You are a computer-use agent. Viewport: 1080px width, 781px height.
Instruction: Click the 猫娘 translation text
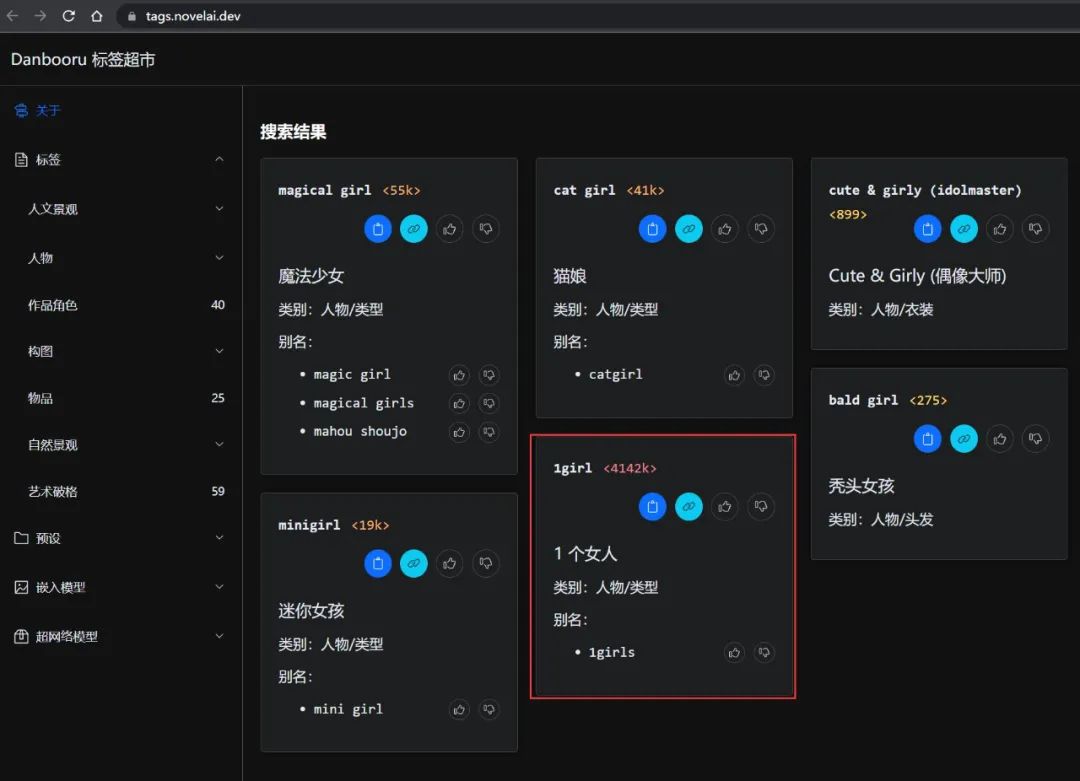point(570,276)
